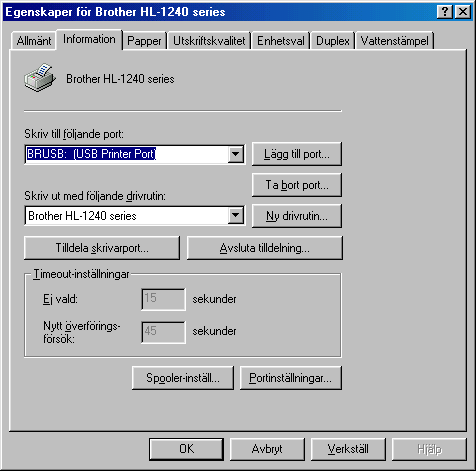
Task: Open the Vattenstämpel tab
Action: click(x=395, y=41)
